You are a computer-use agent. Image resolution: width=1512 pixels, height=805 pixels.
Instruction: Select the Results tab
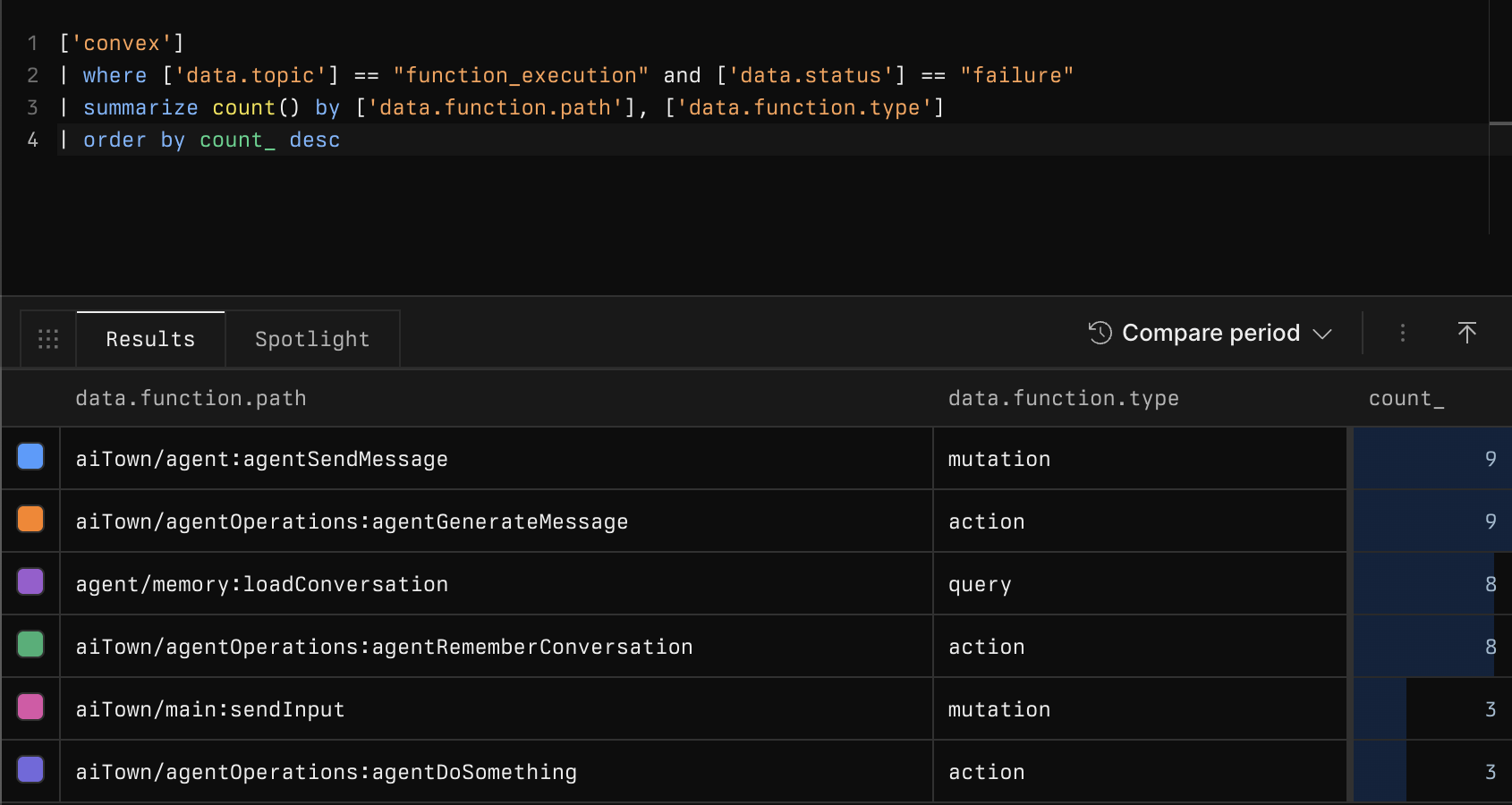point(149,338)
